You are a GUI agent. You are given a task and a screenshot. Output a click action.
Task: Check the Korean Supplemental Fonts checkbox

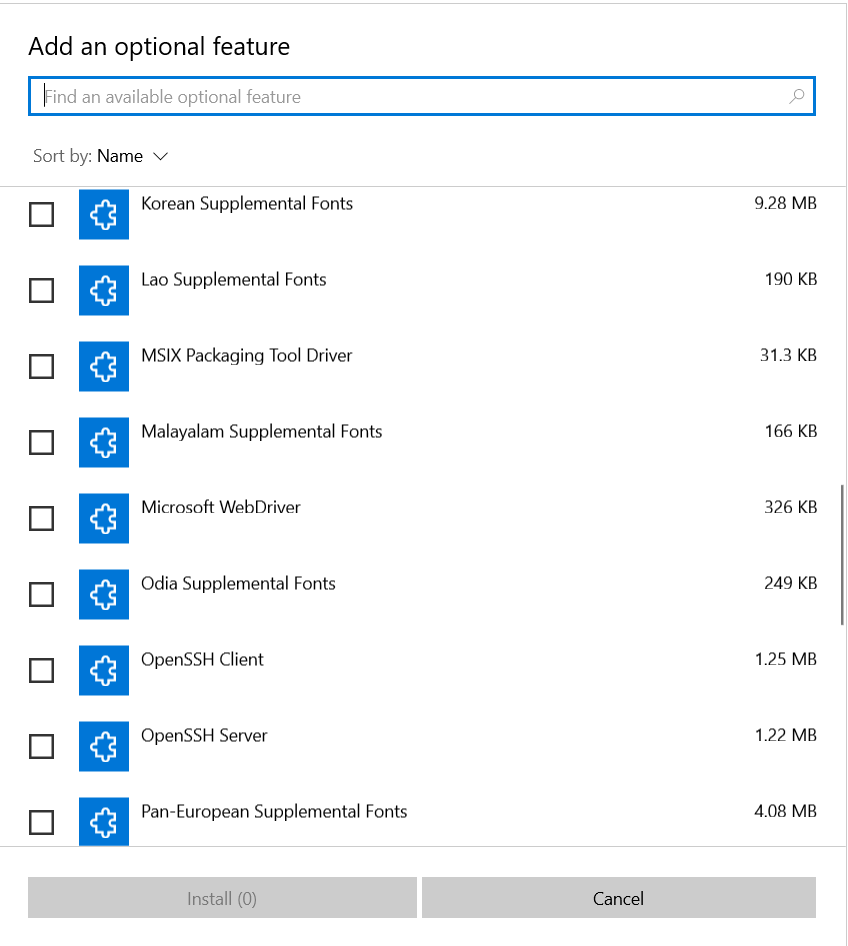click(42, 214)
